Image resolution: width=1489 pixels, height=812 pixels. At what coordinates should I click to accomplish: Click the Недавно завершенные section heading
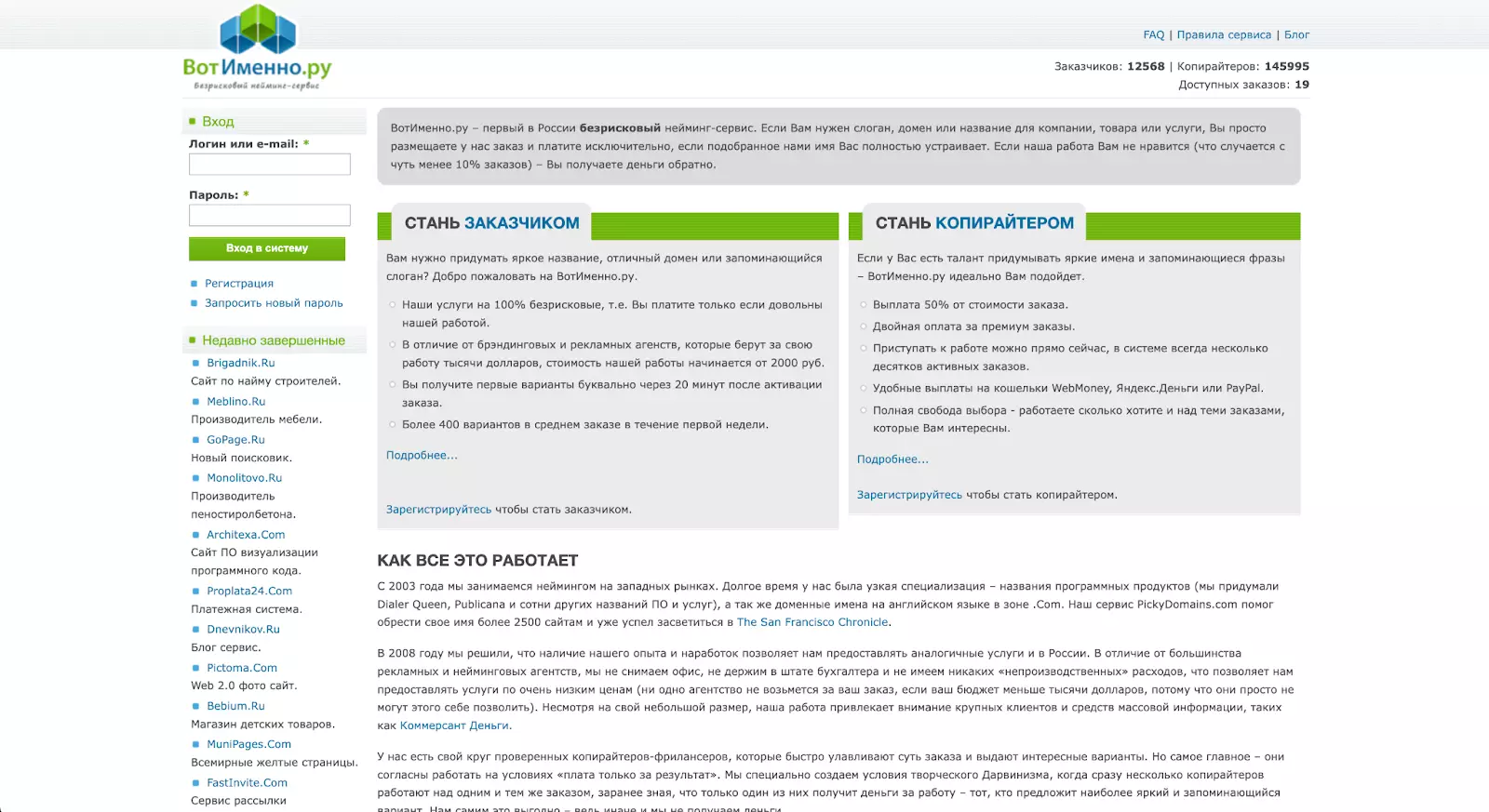click(274, 340)
